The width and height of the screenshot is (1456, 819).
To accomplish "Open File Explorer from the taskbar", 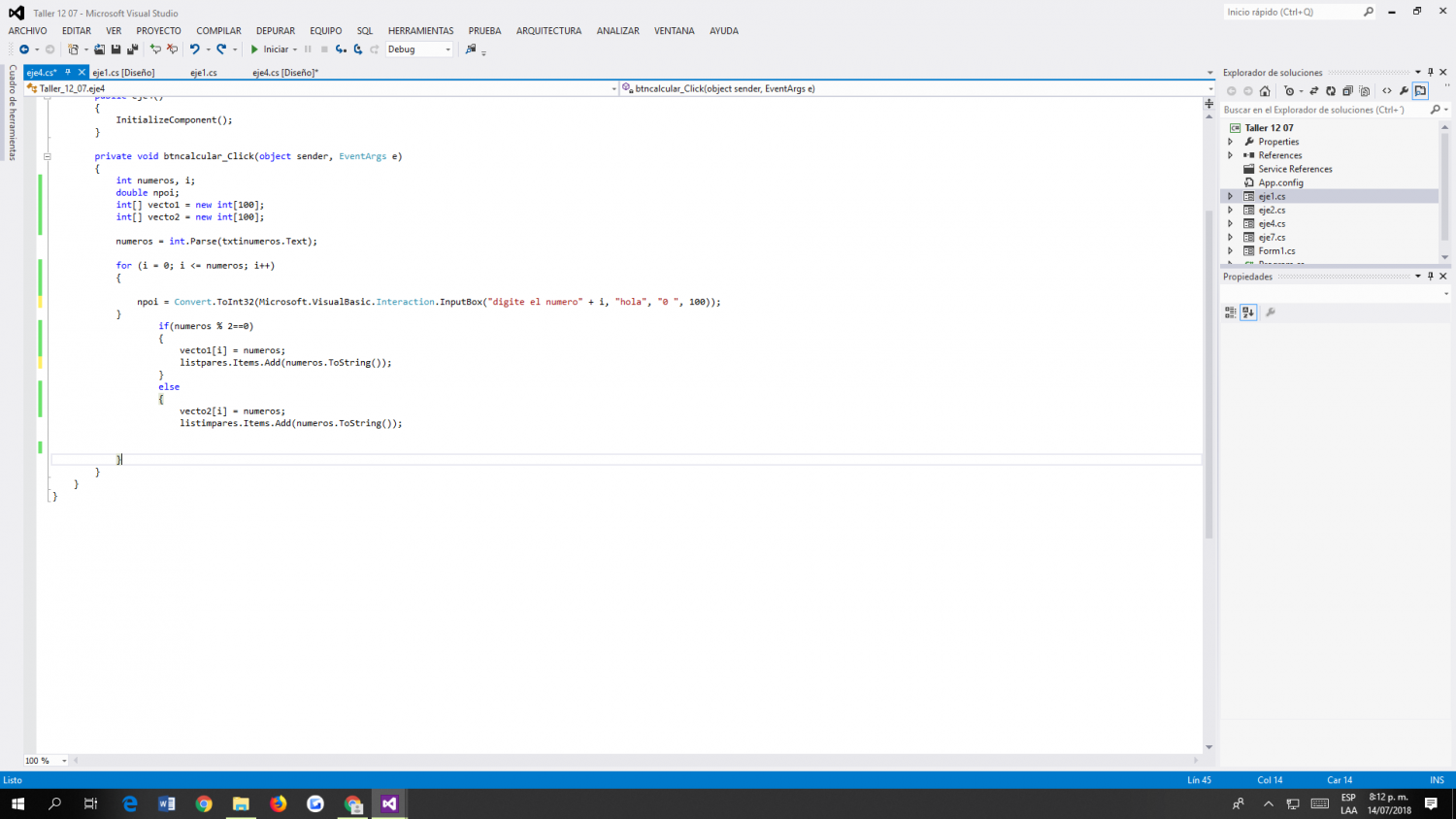I will pos(241,803).
